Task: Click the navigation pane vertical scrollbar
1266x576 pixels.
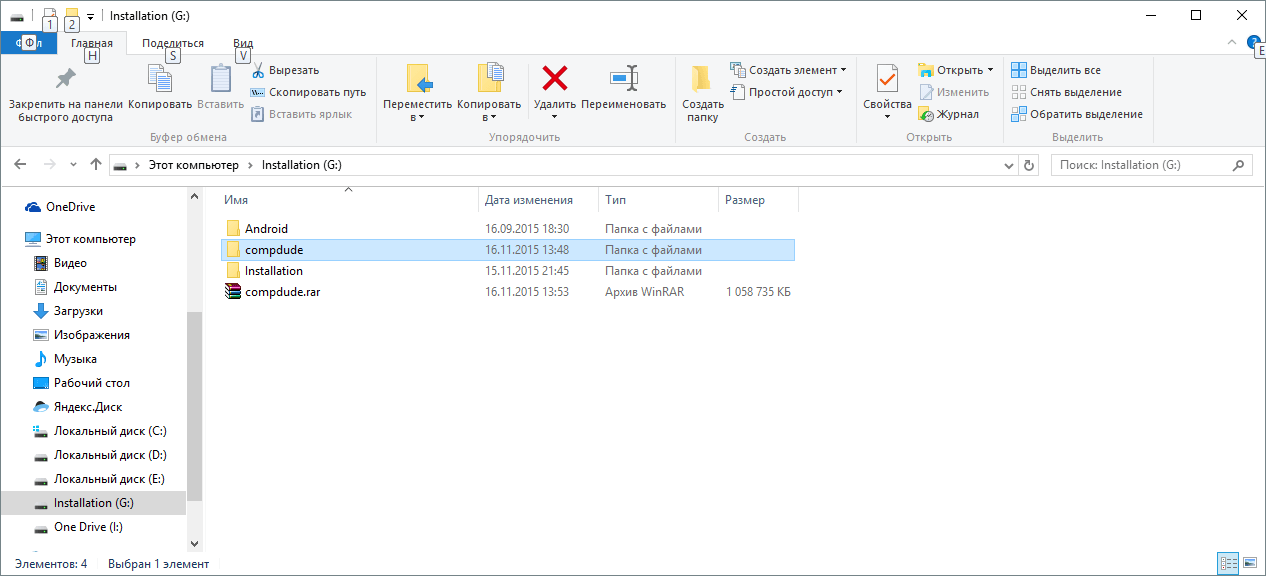Action: point(194,400)
